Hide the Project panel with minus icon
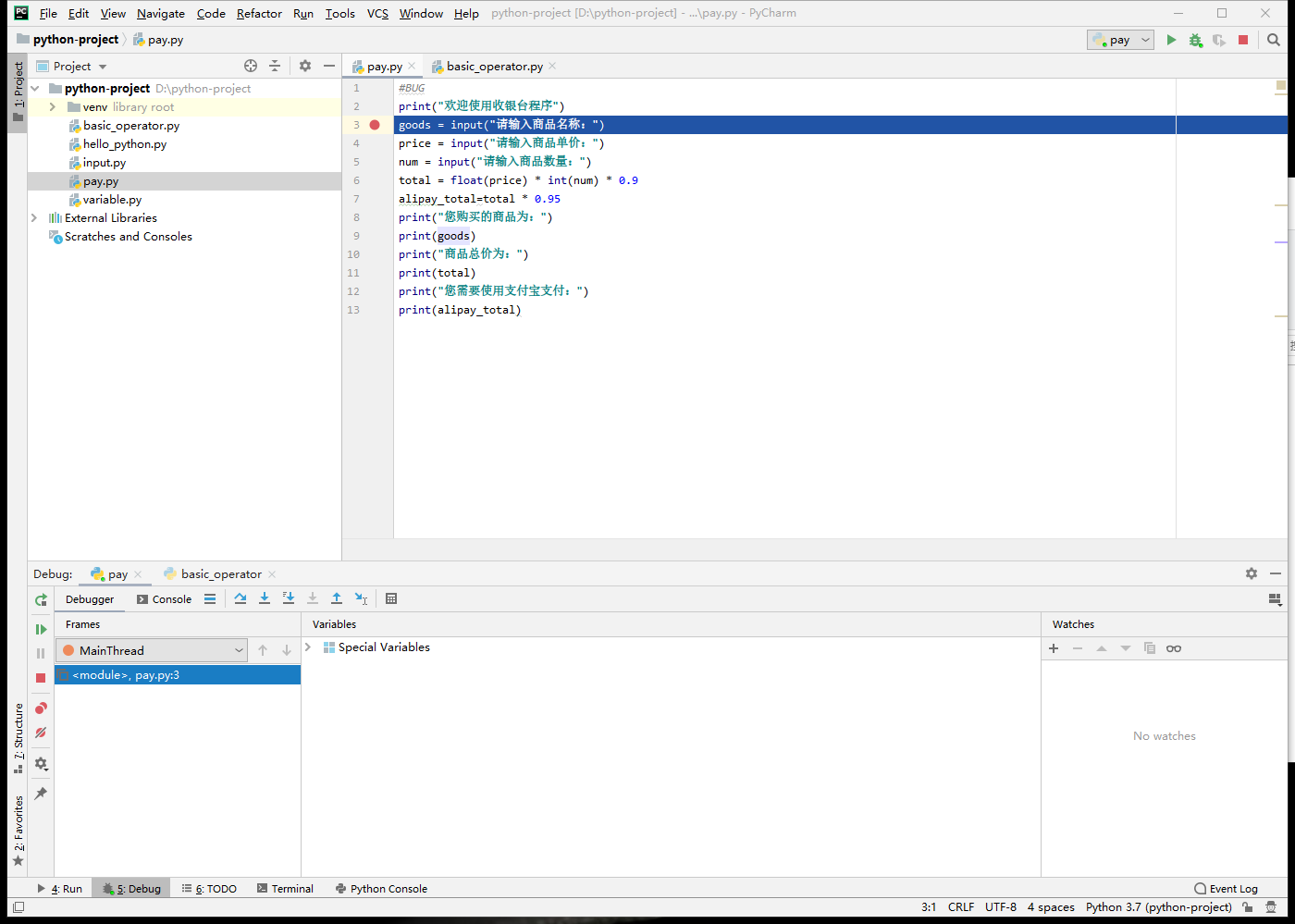The image size is (1295, 924). pos(329,66)
